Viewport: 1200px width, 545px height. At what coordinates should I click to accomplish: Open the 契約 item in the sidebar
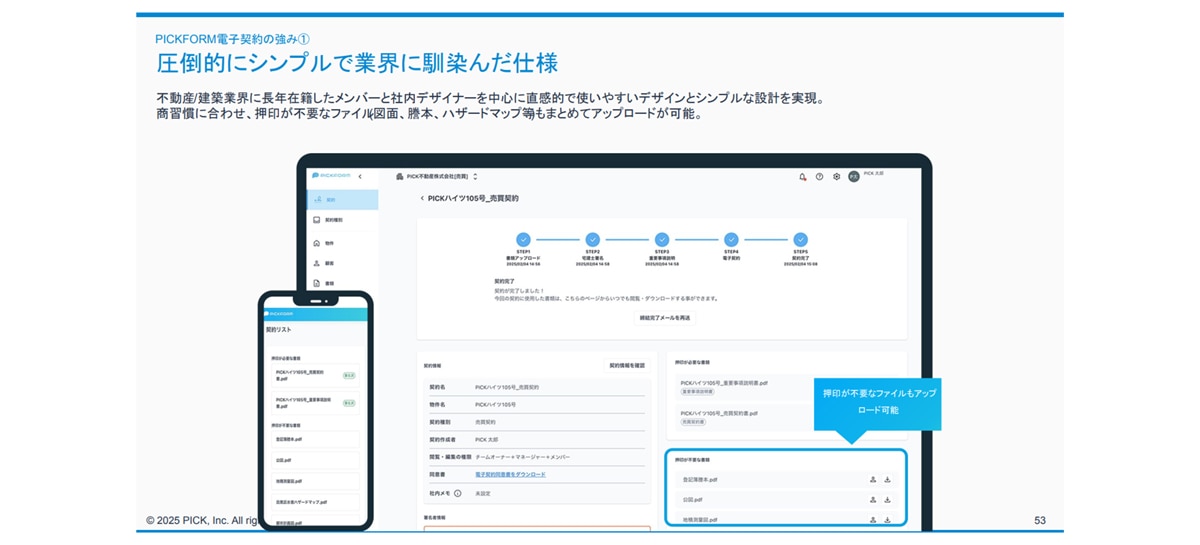(342, 199)
